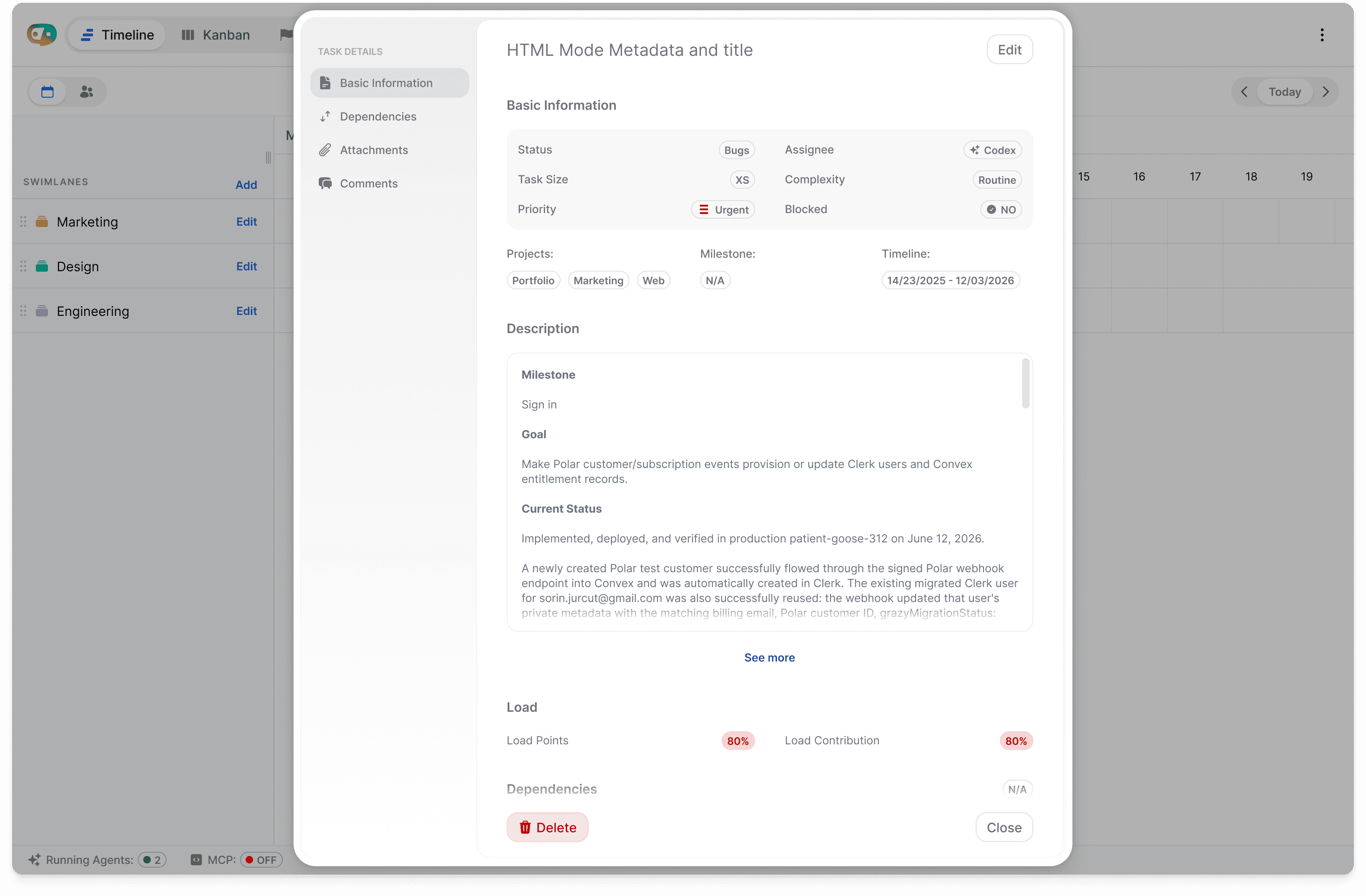Click the green Design swimlane icon
1366x896 pixels.
click(42, 266)
